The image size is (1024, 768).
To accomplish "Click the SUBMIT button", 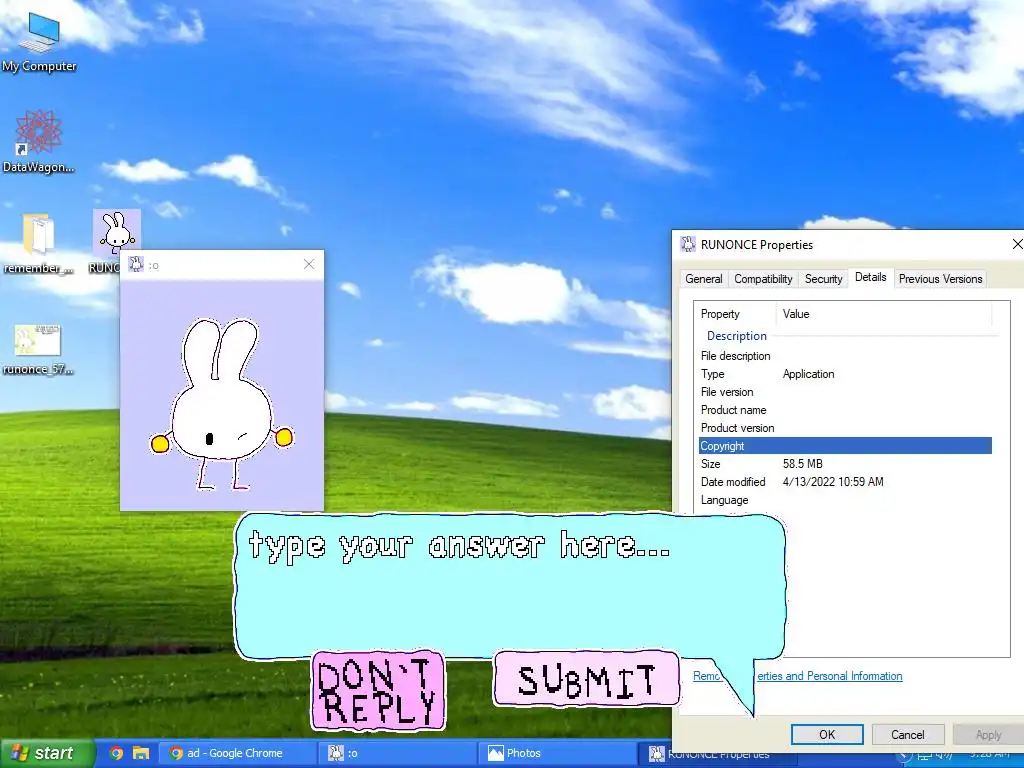I will [x=586, y=679].
